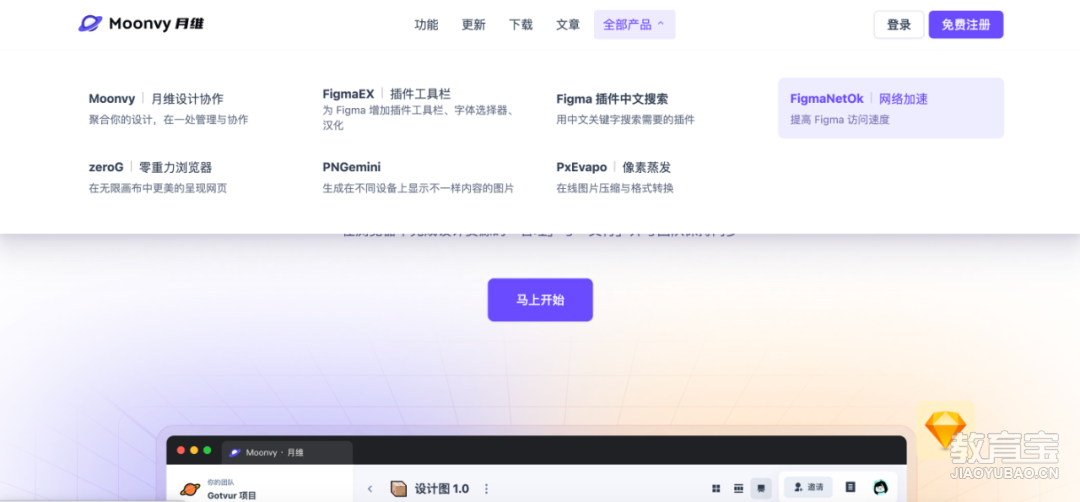Click the 马上开始 button
Screen dimensions: 1080x502
[x=540, y=300]
